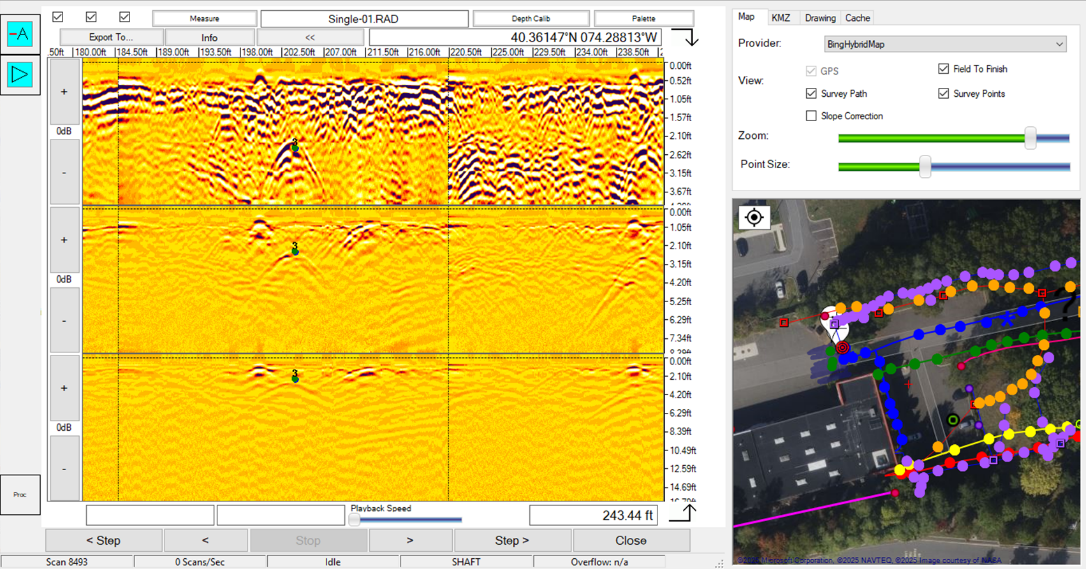
Task: Toggle the Field To Finish checkbox
Action: click(943, 69)
